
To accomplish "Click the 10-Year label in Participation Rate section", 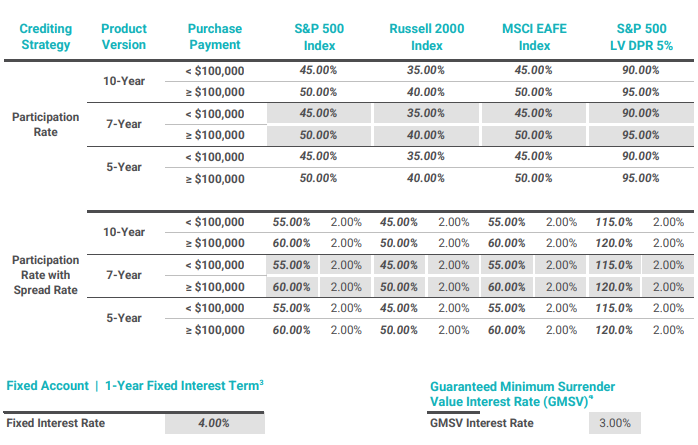I will 124,81.
